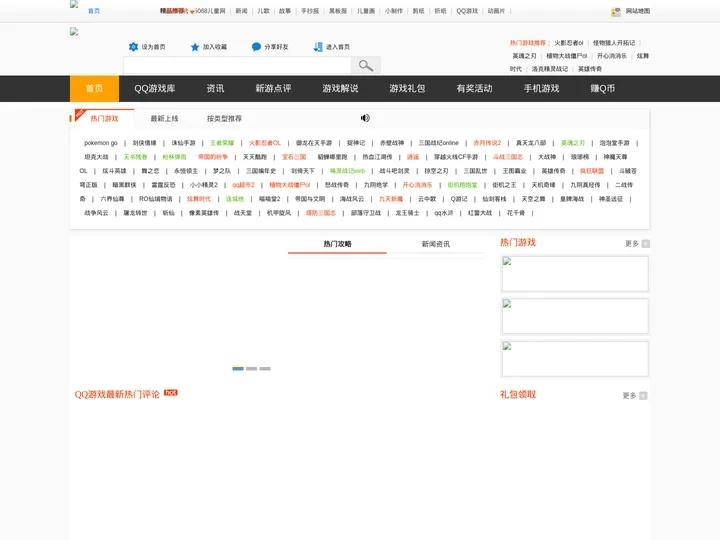Click 火影忍者ol in the recommendations
Screen dimensions: 720x540
568,43
